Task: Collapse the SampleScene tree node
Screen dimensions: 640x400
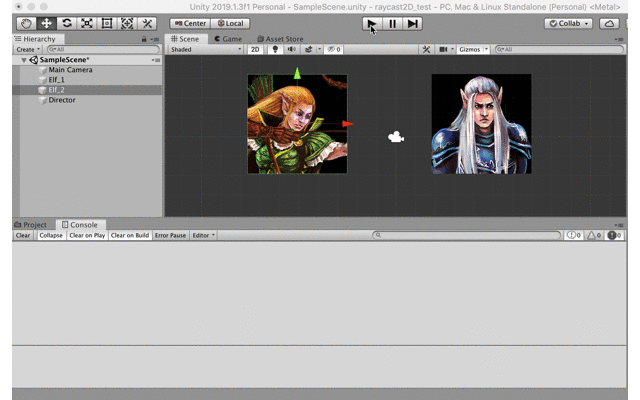Action: pyautogui.click(x=23, y=60)
